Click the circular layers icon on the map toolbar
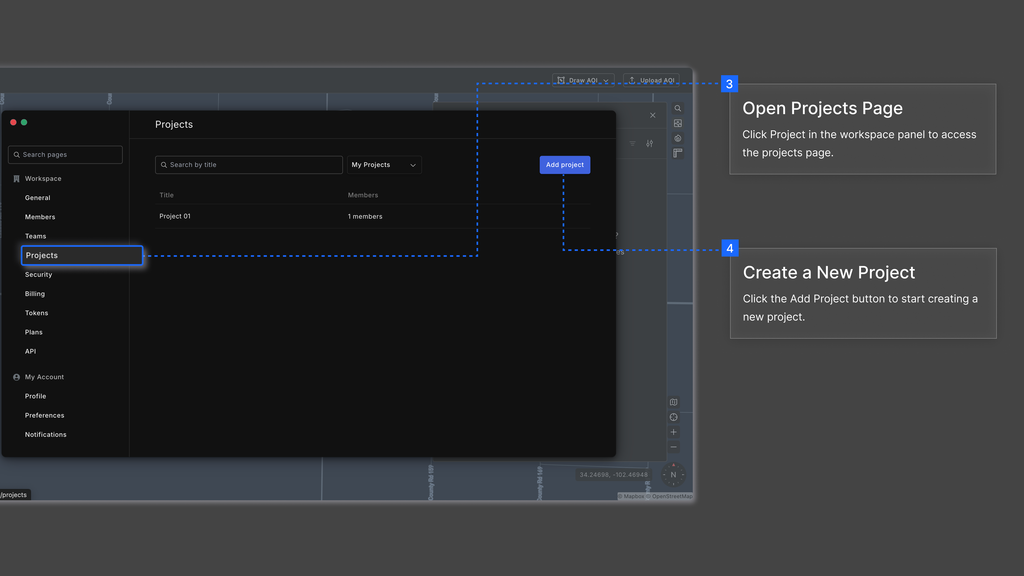Viewport: 1024px width, 576px height. pyautogui.click(x=678, y=138)
